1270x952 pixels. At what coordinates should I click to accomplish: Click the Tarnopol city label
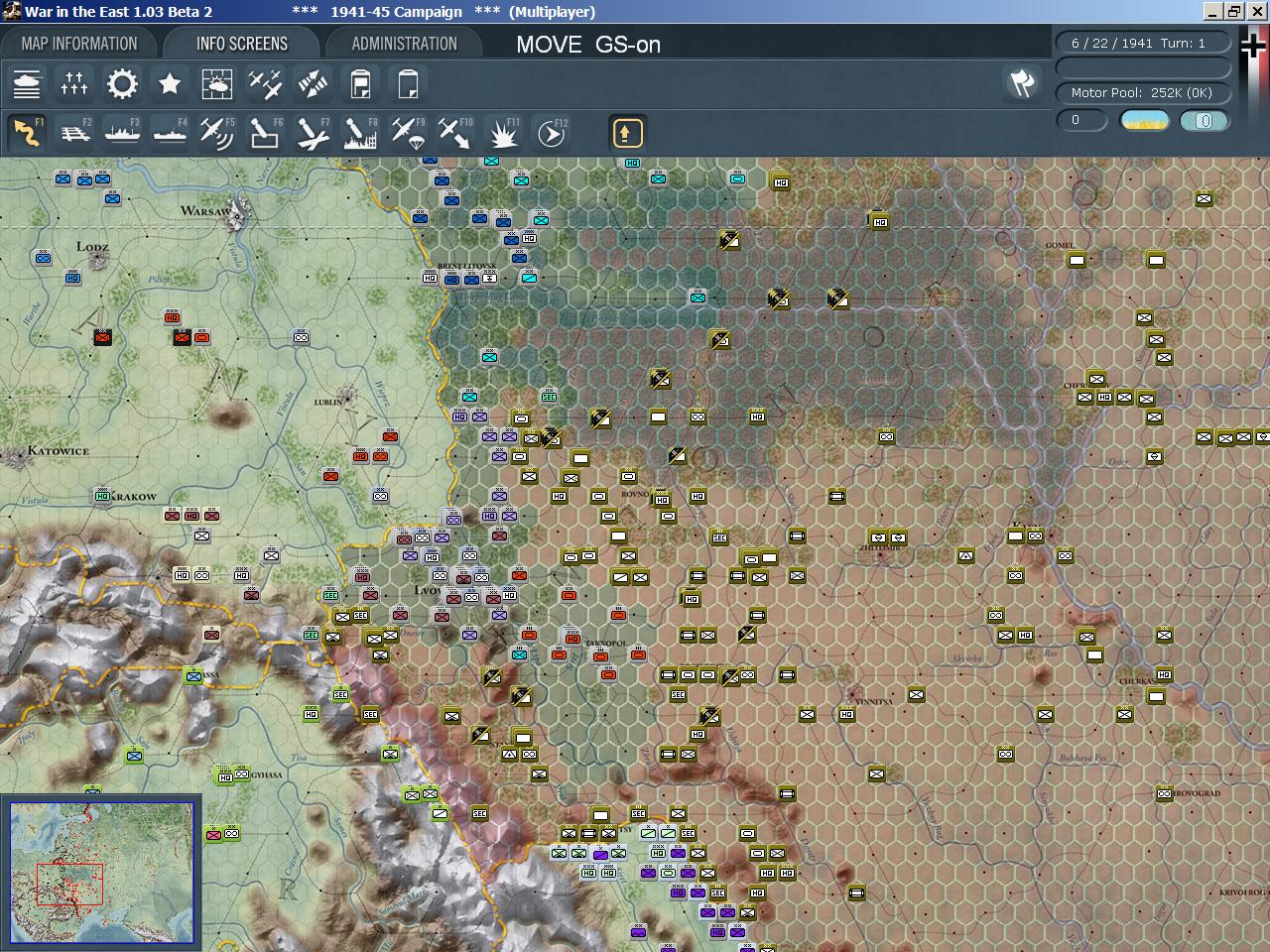(x=605, y=644)
